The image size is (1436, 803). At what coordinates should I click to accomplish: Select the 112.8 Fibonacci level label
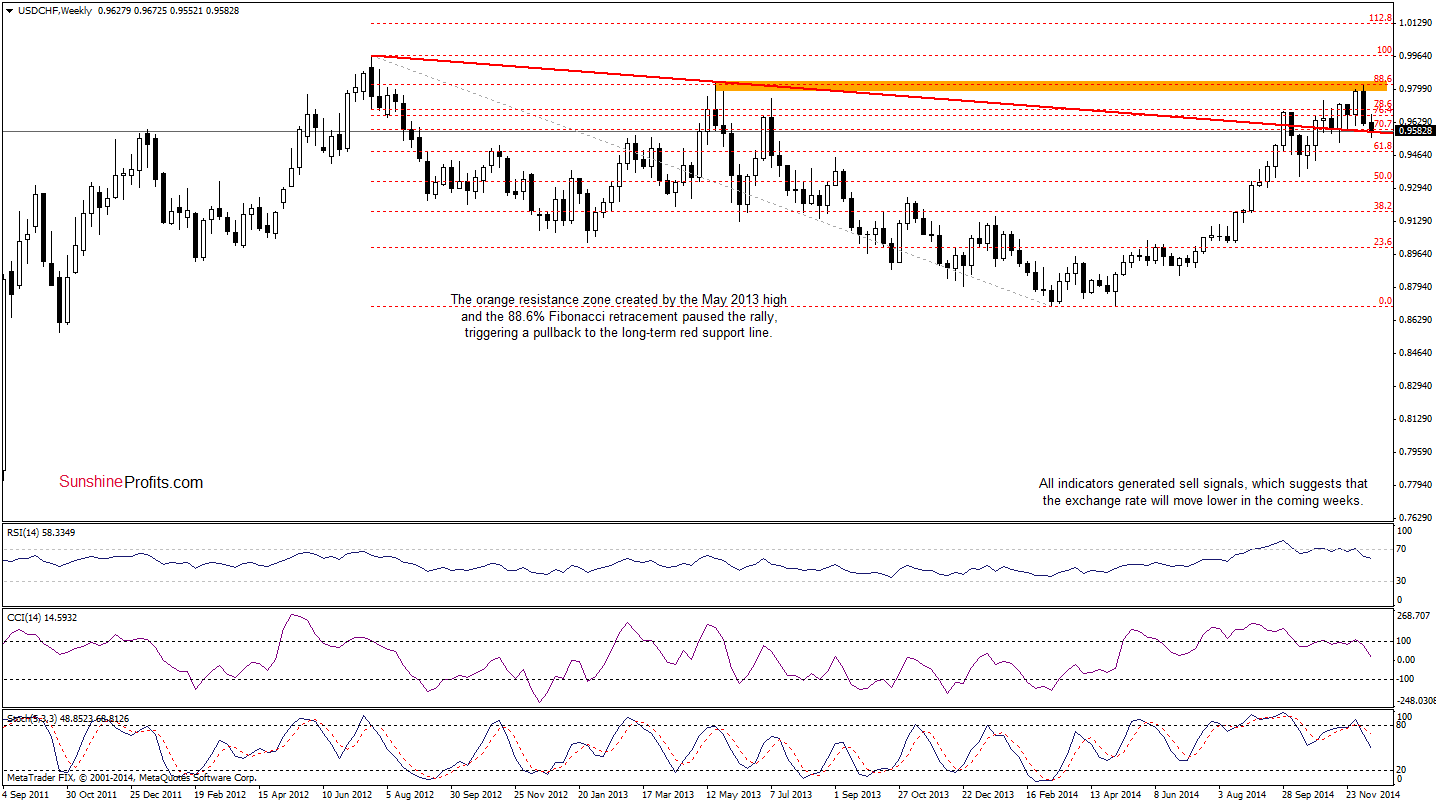[1380, 18]
